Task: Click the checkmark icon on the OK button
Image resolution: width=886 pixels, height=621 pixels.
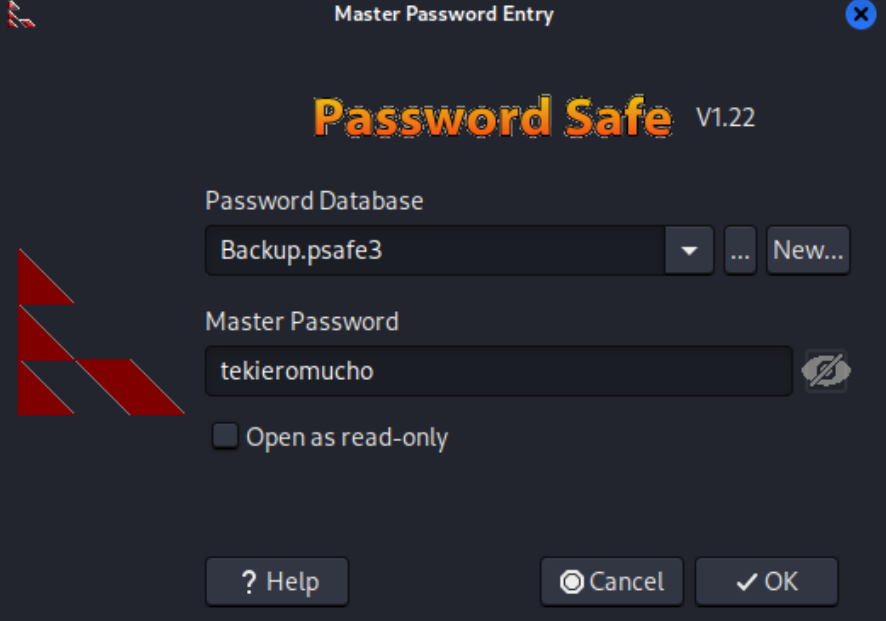Action: click(746, 582)
